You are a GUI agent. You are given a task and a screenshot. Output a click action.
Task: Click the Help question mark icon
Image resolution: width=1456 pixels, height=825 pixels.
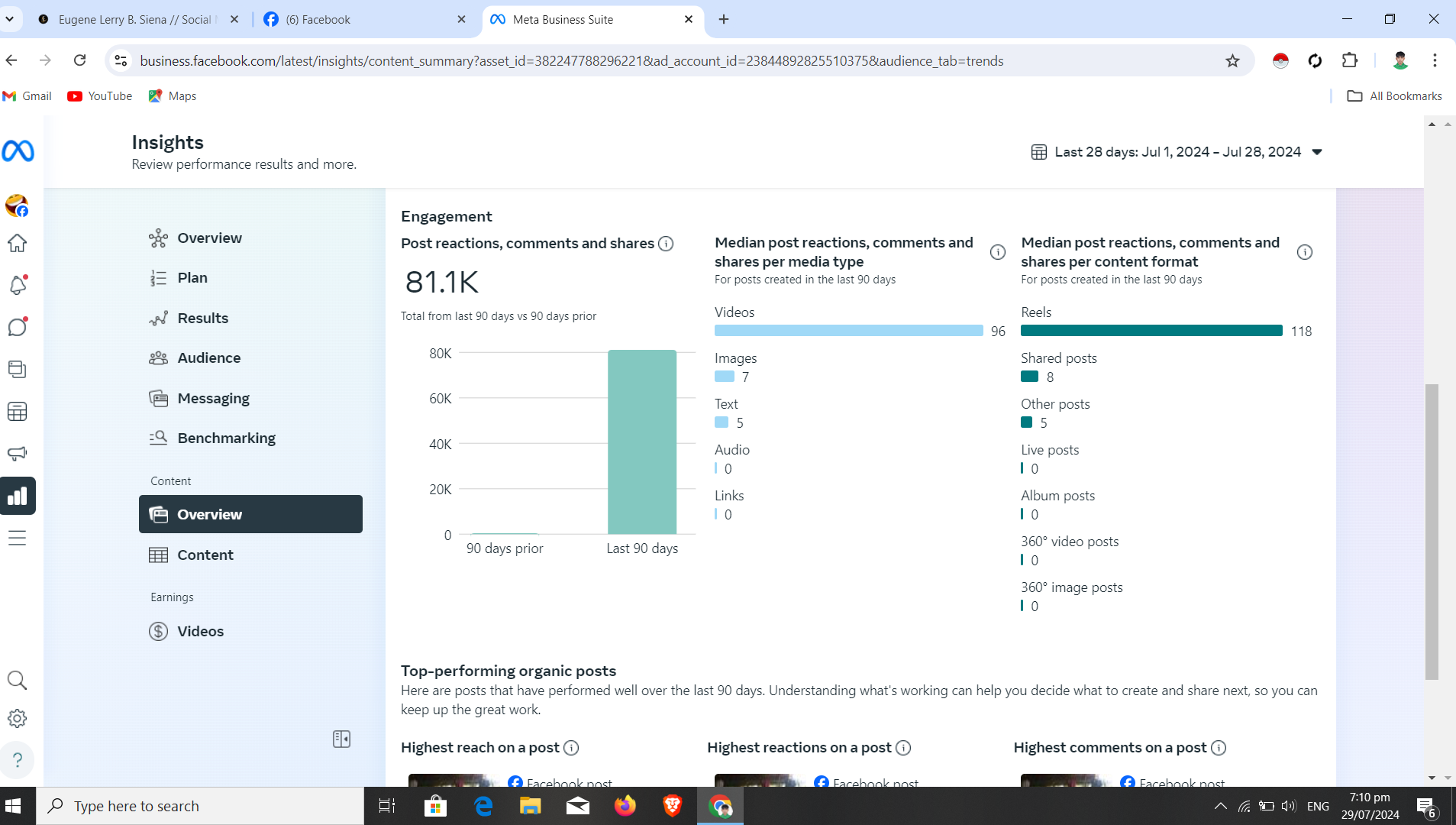click(18, 760)
